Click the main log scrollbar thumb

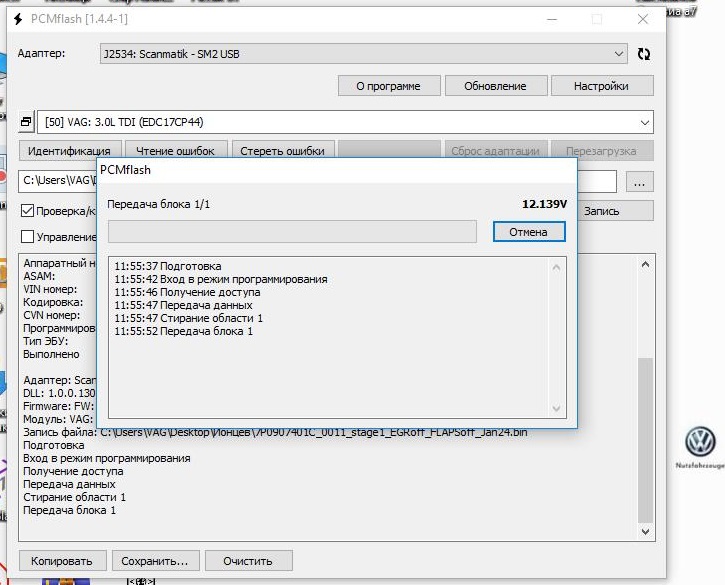click(x=645, y=439)
